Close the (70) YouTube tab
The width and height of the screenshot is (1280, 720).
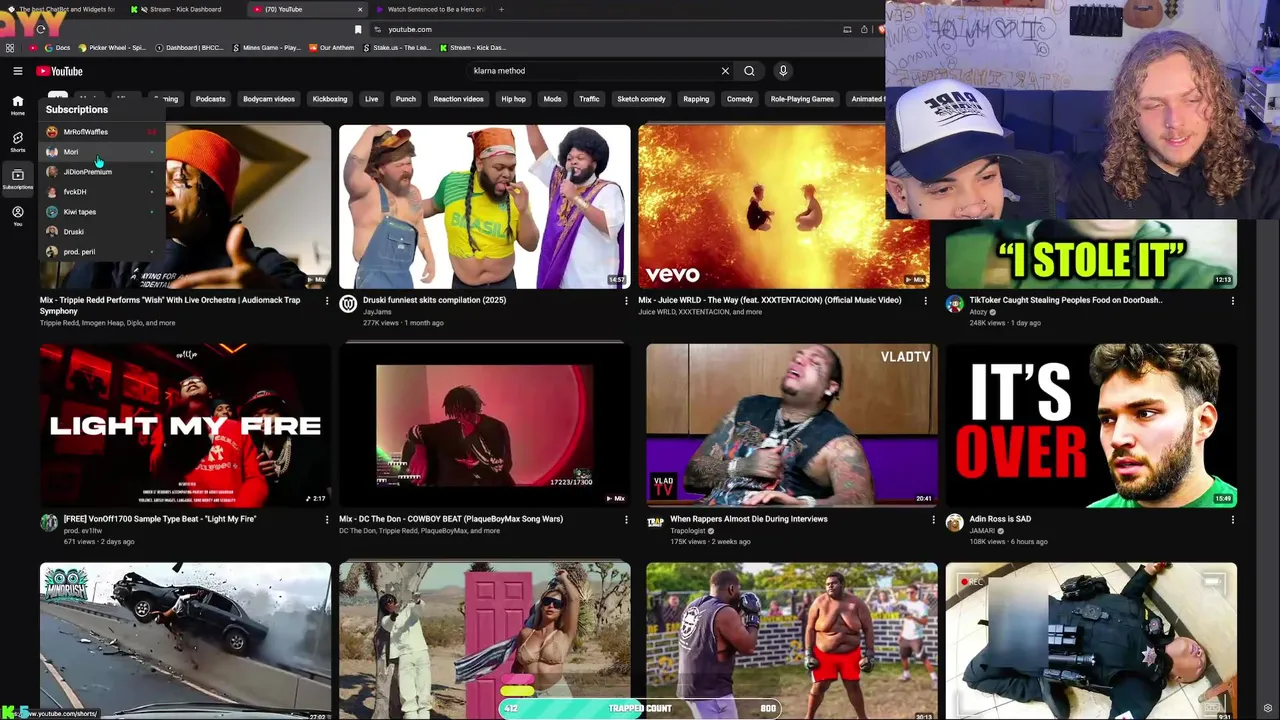[360, 9]
